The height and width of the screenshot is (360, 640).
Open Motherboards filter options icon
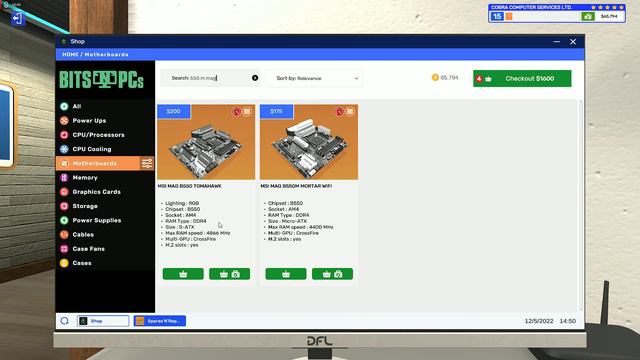147,163
